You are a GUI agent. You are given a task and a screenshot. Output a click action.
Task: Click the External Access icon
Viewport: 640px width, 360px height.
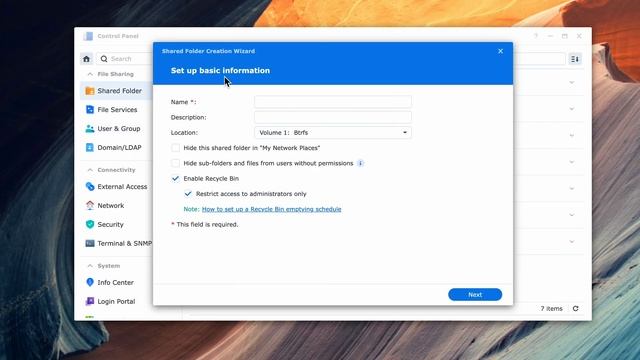[x=90, y=187]
